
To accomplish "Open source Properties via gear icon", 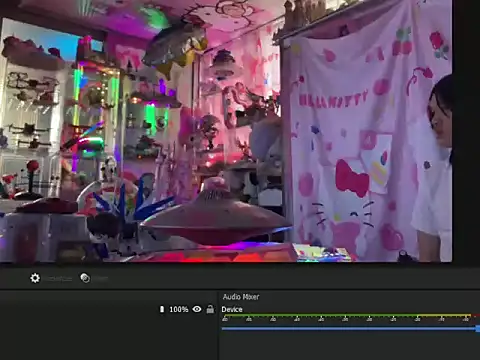I will [35, 278].
